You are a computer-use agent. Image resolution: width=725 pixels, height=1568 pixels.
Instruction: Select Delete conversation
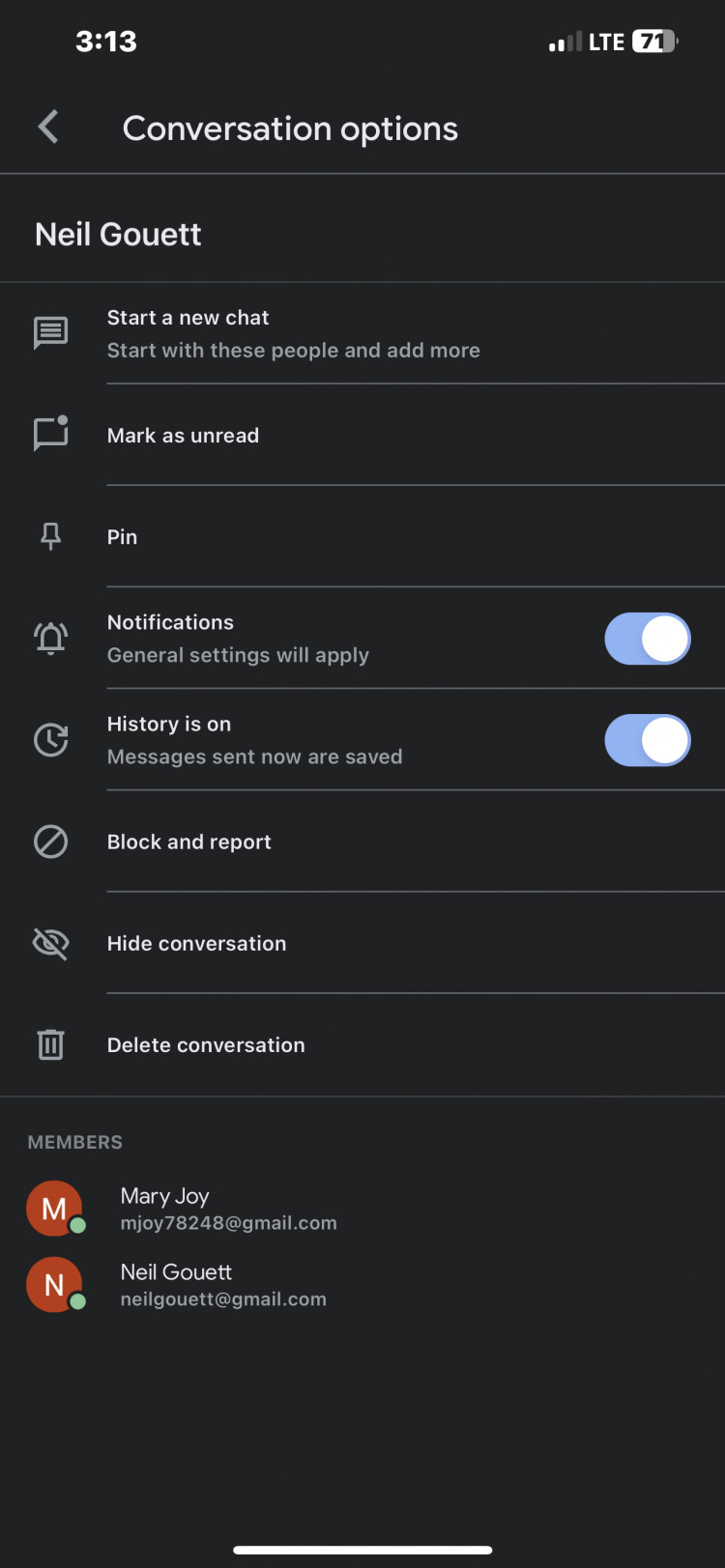point(206,1045)
